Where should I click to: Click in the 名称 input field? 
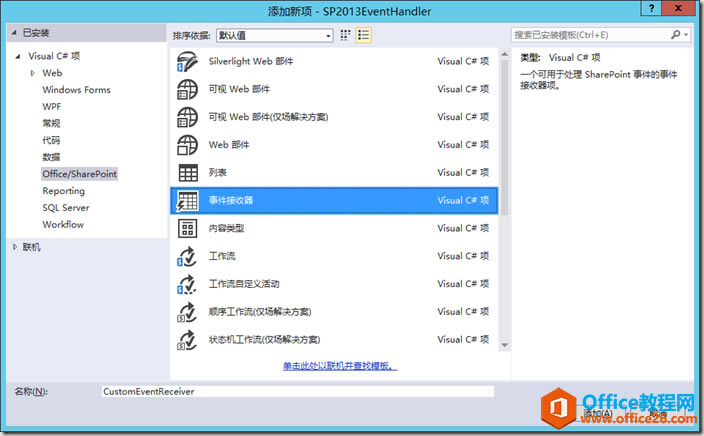[x=298, y=392]
